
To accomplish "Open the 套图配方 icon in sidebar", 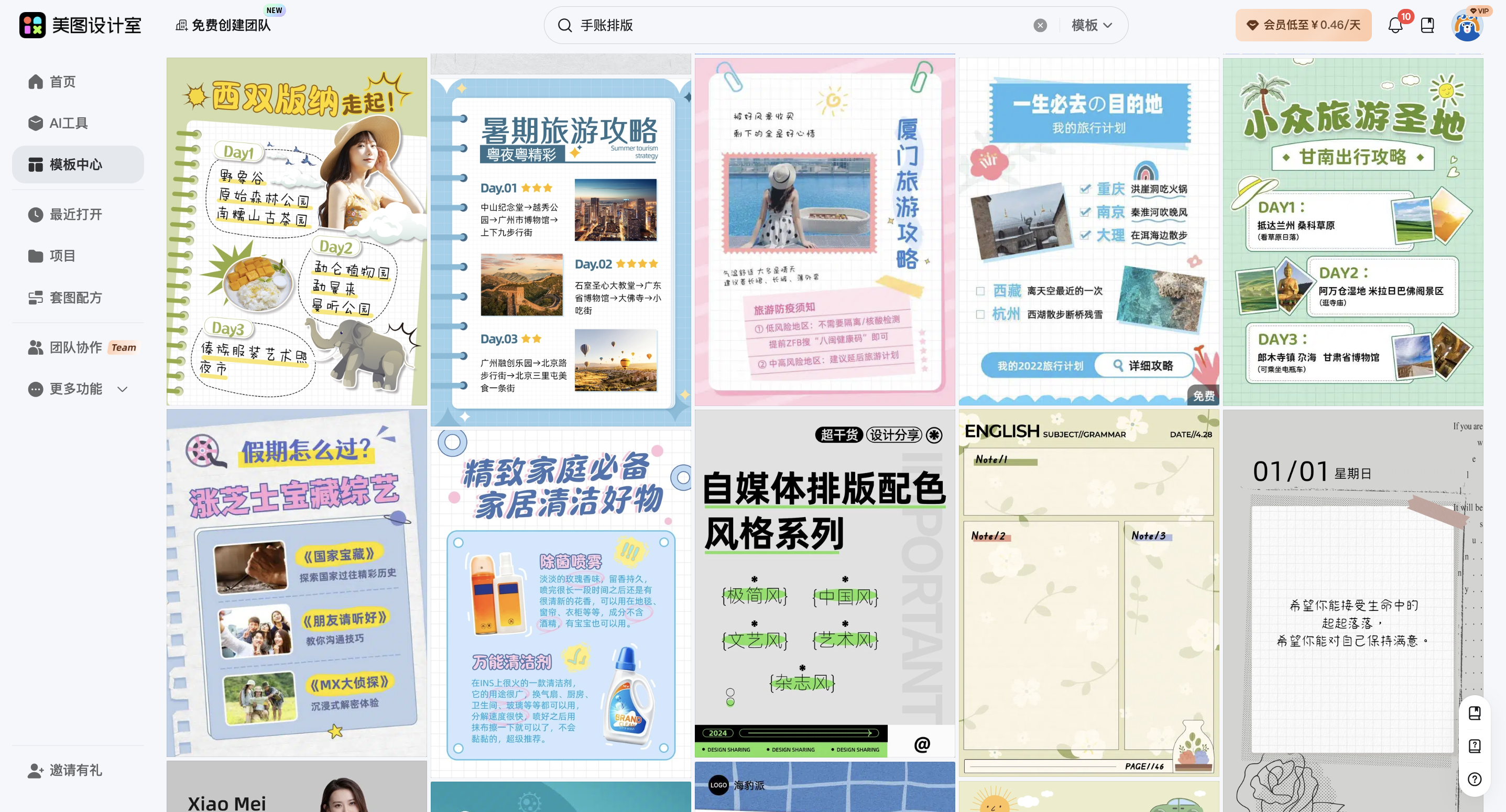I will coord(35,298).
